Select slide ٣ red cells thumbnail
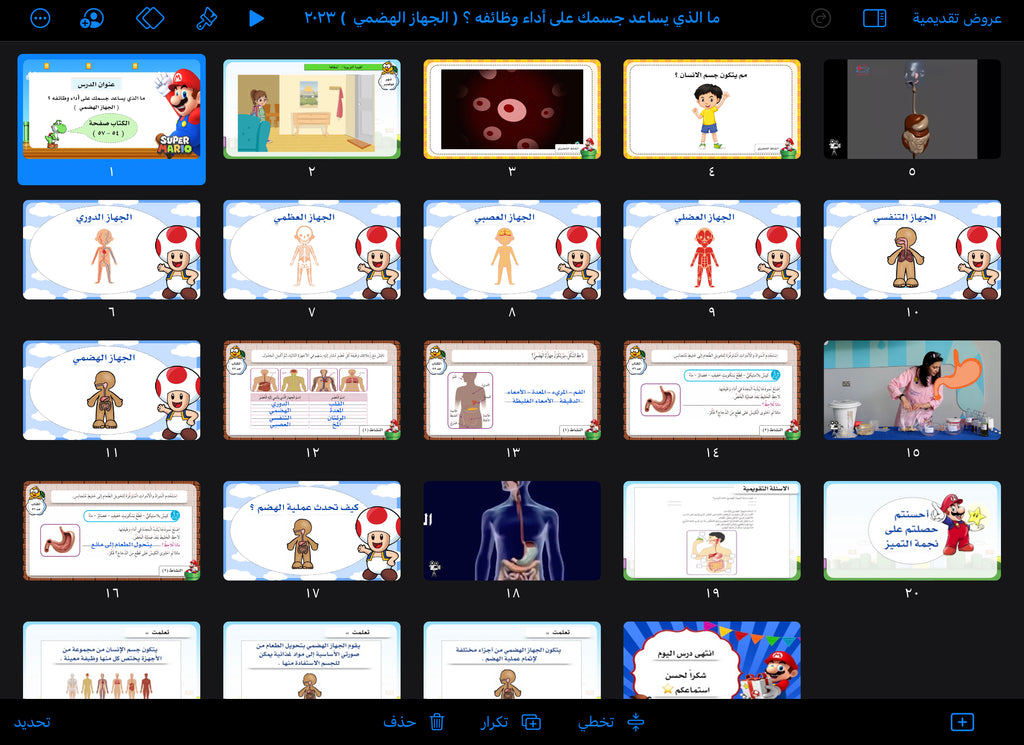This screenshot has height=745, width=1024. [x=512, y=109]
